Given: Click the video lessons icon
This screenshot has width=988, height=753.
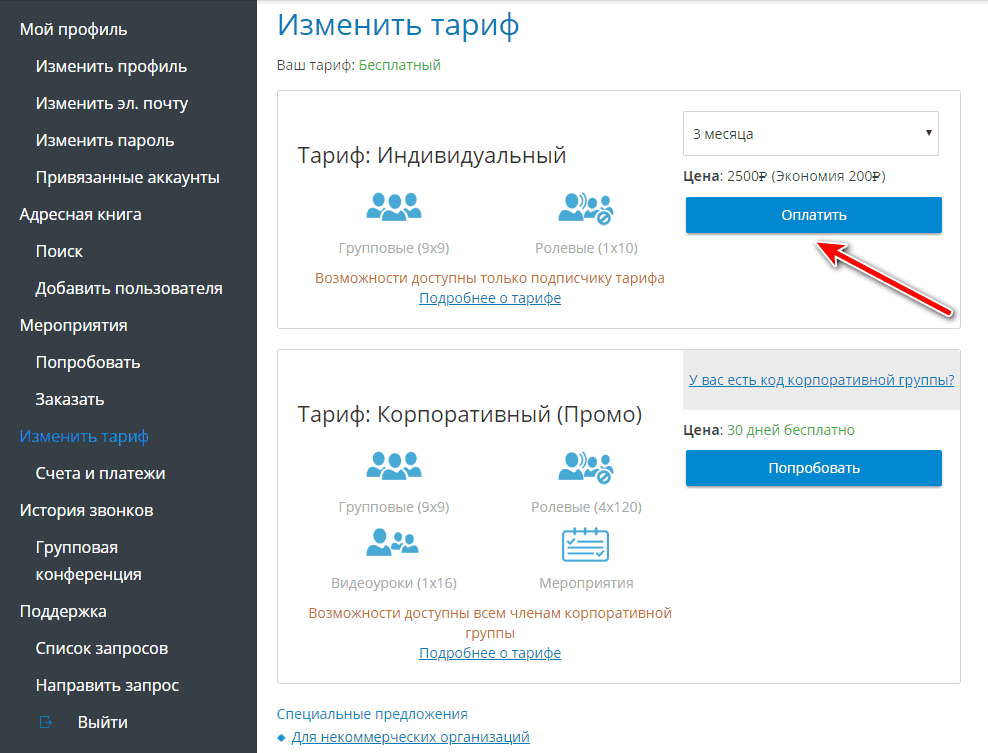Looking at the screenshot, I should click(393, 542).
